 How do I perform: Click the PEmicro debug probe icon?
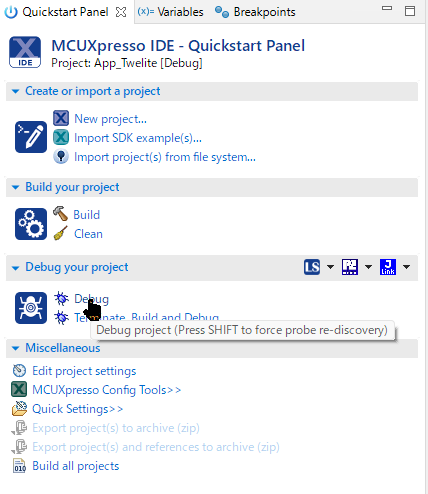350,267
